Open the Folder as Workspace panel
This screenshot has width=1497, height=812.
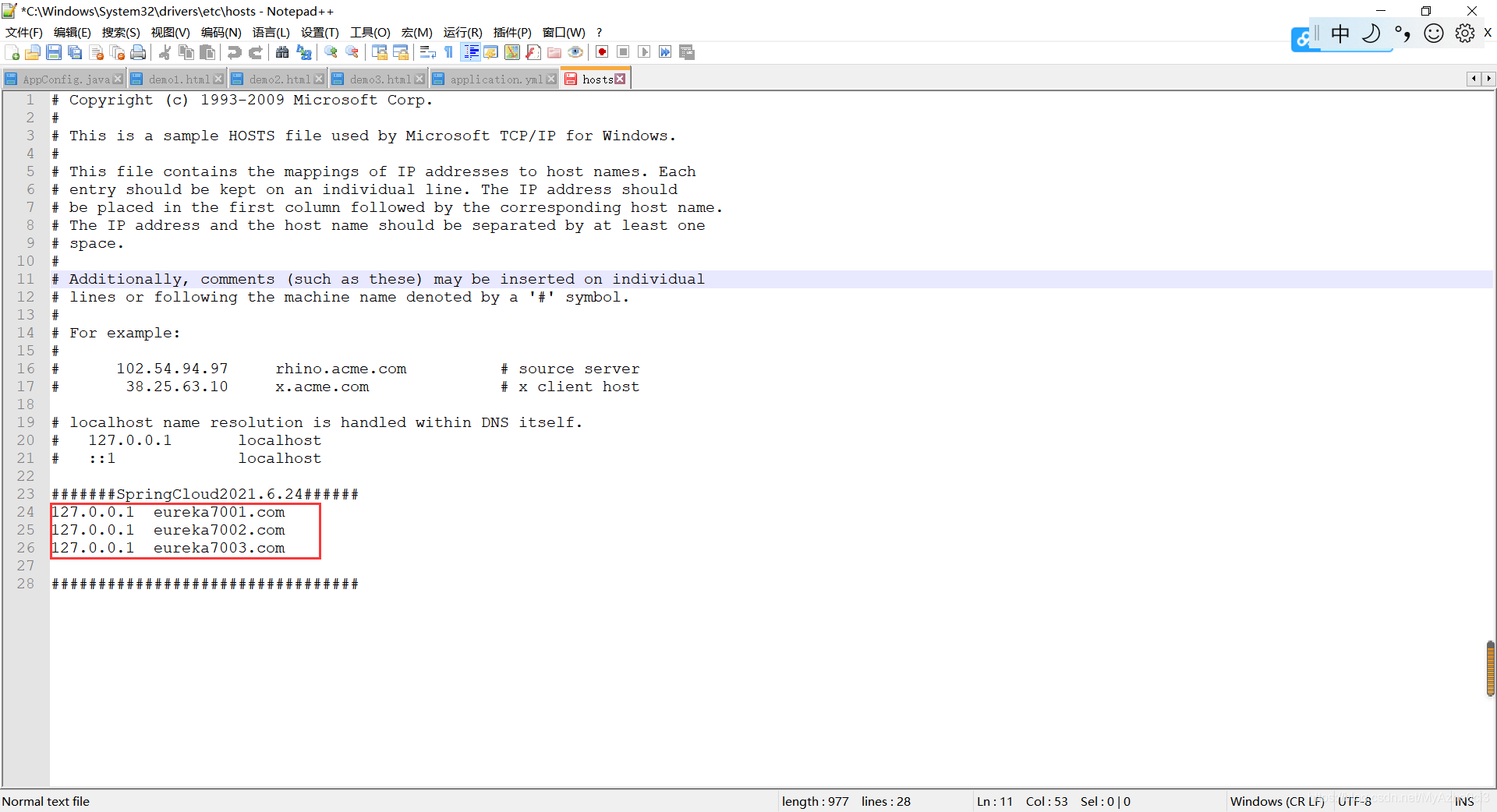554,52
